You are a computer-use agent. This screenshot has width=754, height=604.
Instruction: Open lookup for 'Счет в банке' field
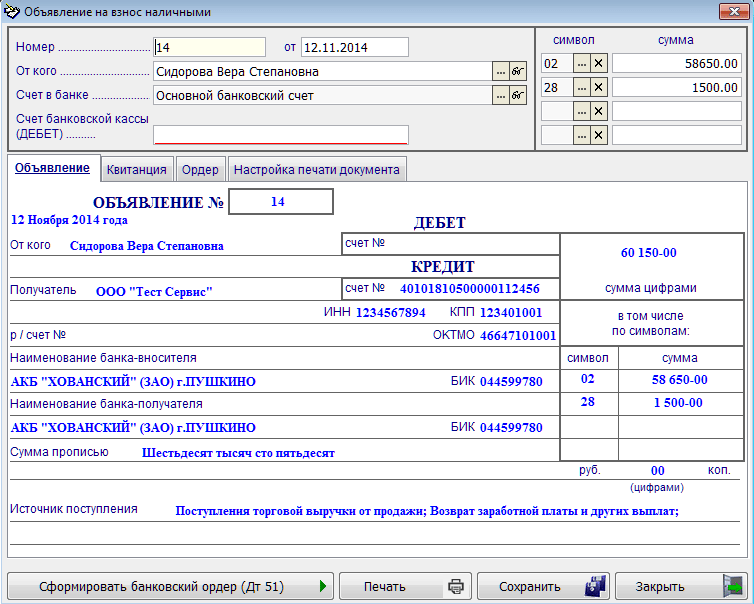[x=501, y=95]
